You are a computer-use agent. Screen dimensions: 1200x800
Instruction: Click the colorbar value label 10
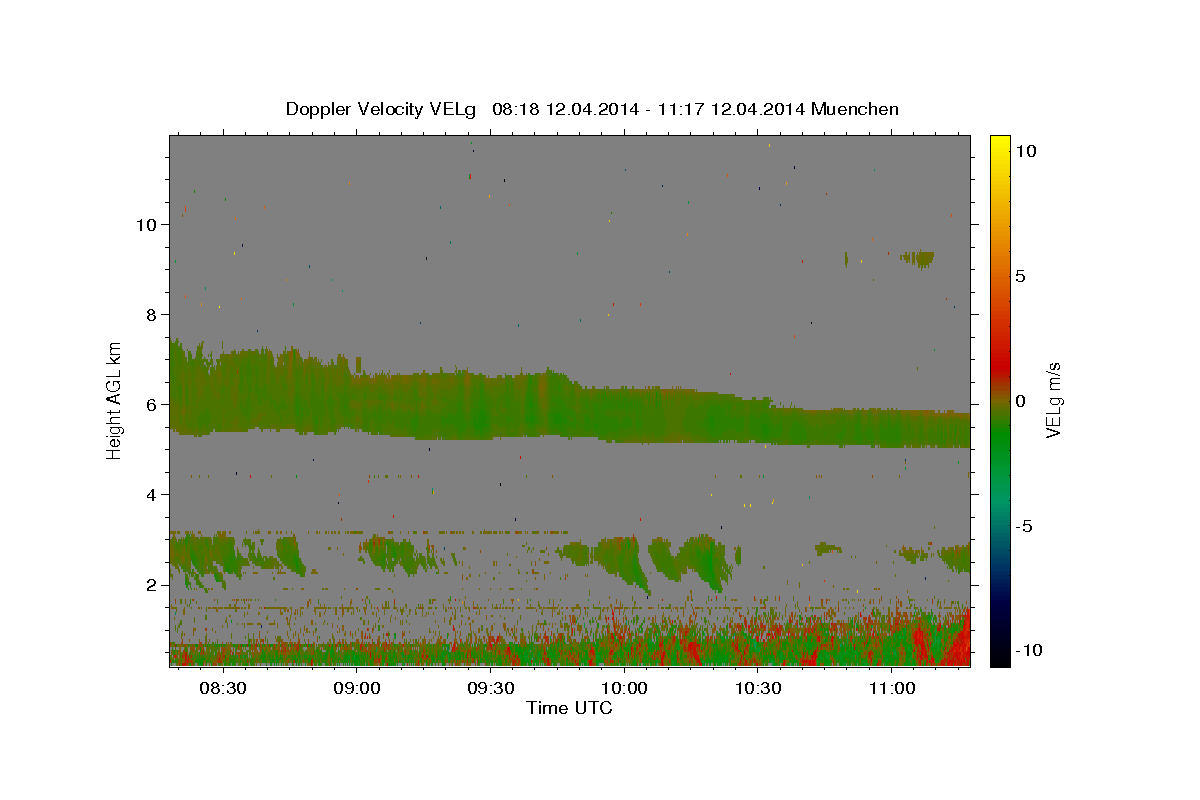1025,151
